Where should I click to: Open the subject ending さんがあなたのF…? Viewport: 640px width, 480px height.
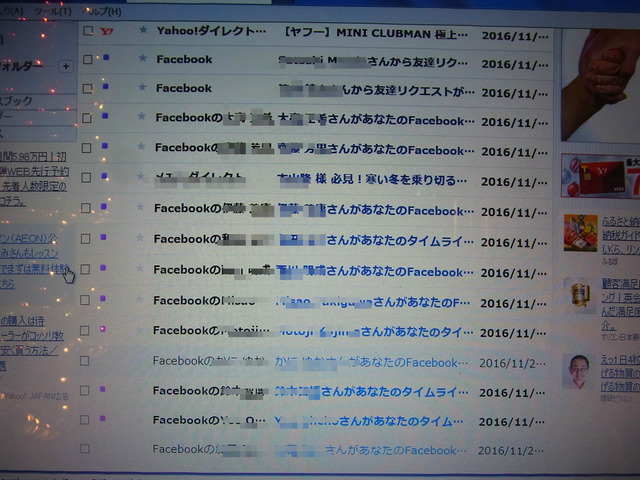click(x=373, y=302)
